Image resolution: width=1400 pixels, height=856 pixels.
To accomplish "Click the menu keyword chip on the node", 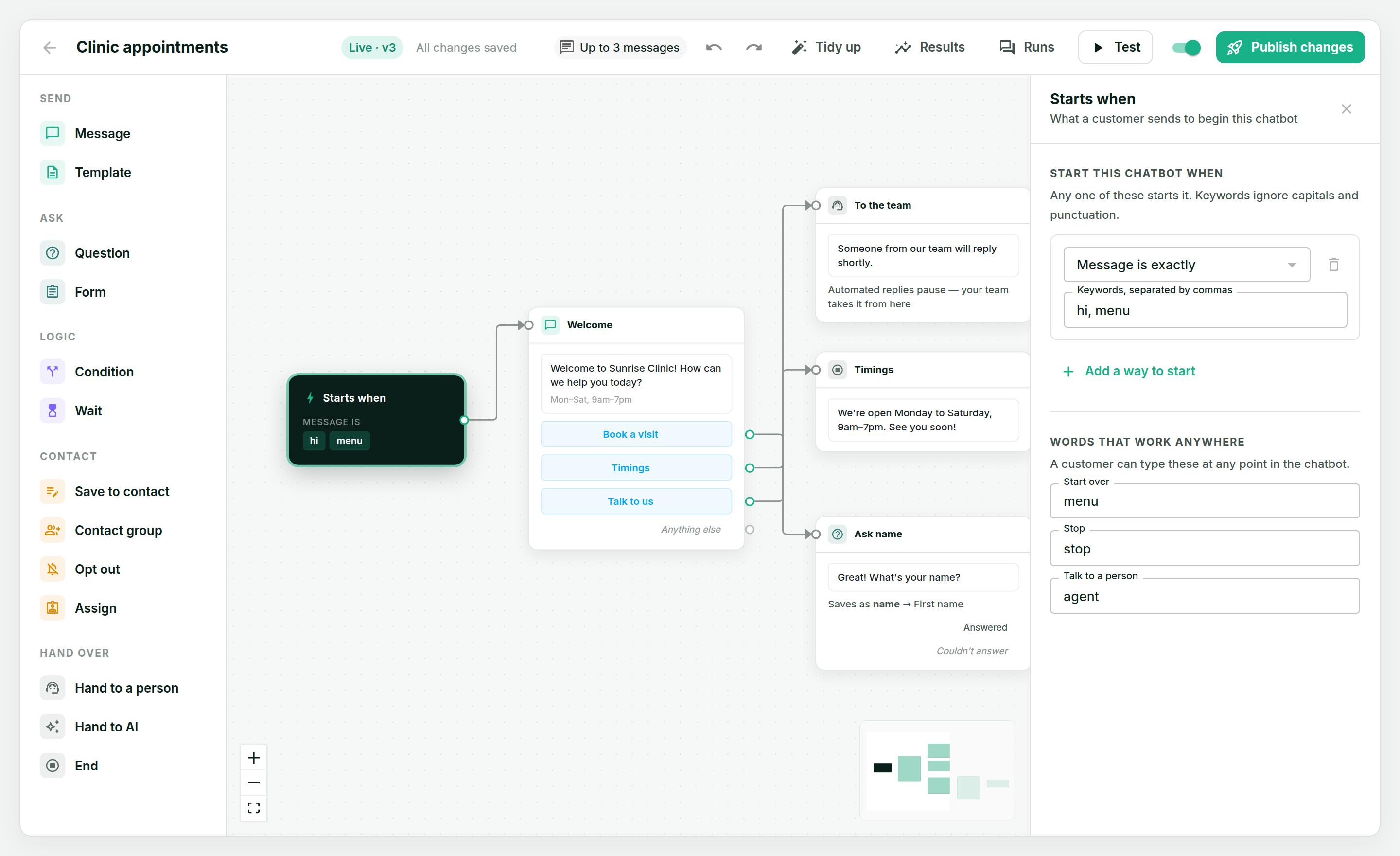I will pyautogui.click(x=350, y=441).
